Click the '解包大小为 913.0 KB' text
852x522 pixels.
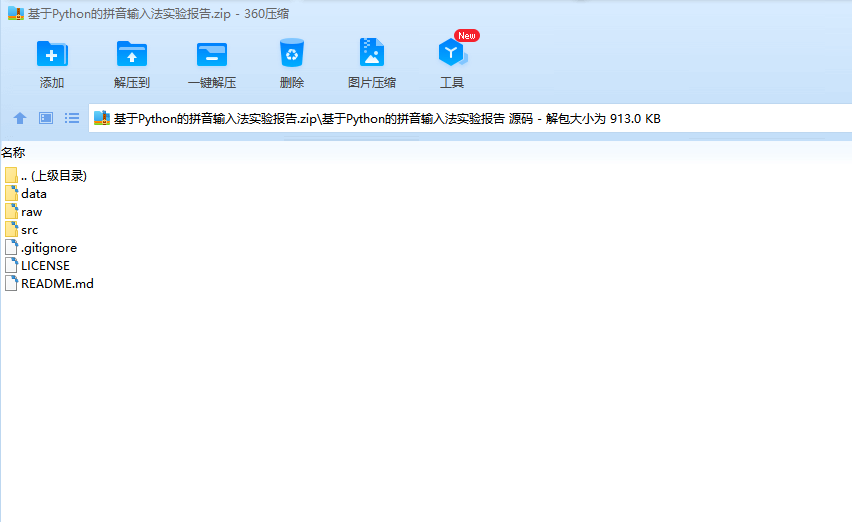603,118
